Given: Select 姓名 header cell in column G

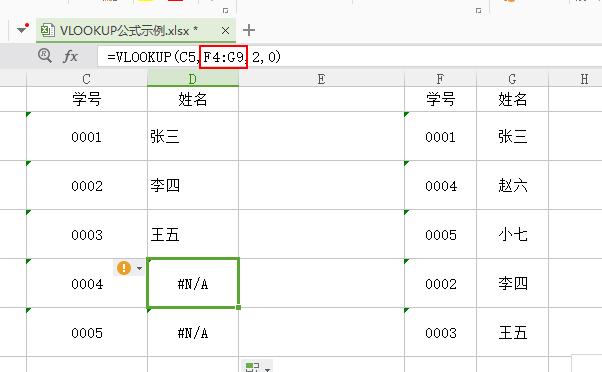Looking at the screenshot, I should point(513,99).
